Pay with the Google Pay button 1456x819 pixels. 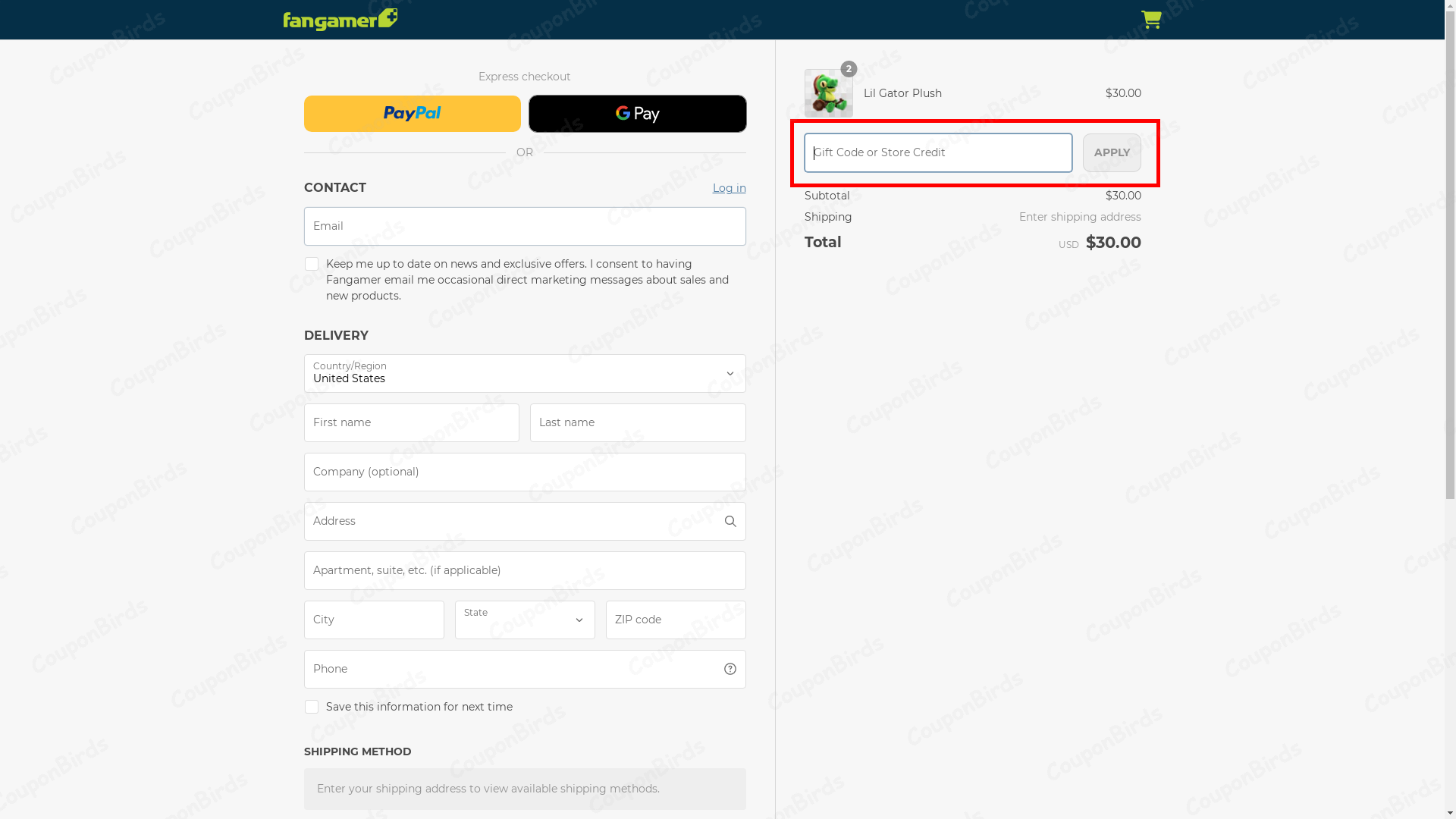[637, 114]
